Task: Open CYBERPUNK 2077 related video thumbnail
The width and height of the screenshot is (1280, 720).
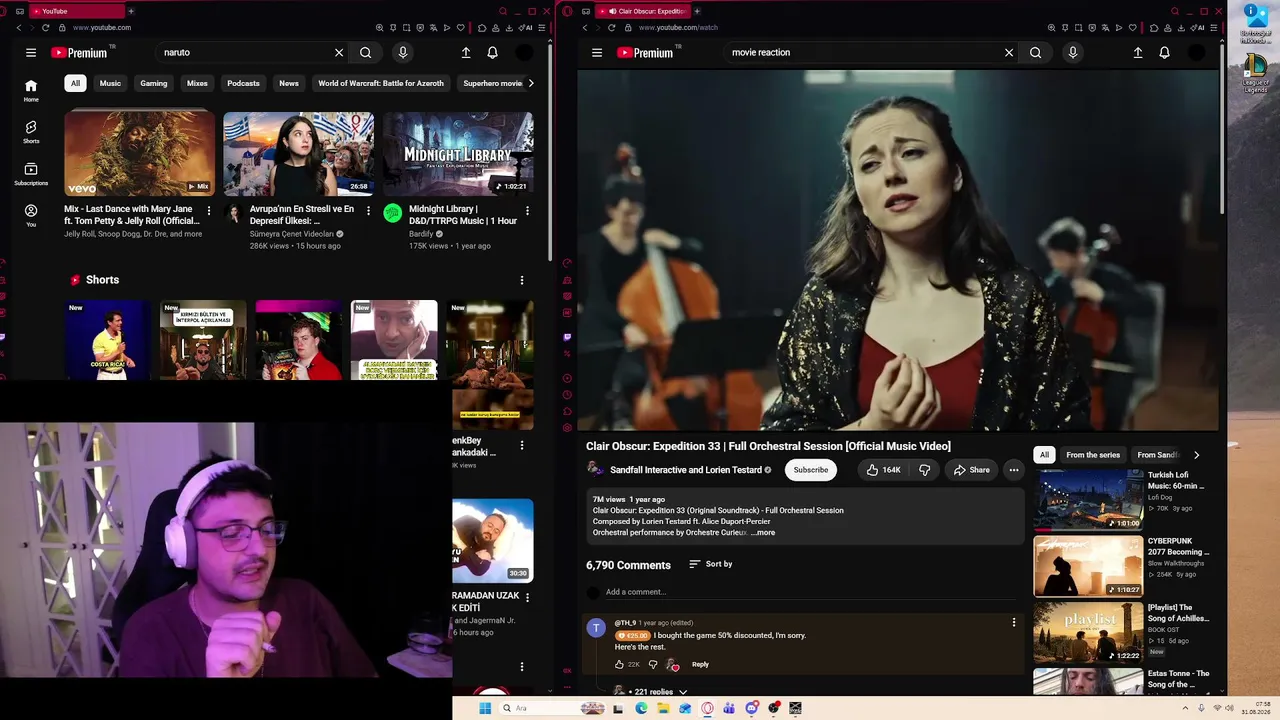Action: (x=1088, y=566)
